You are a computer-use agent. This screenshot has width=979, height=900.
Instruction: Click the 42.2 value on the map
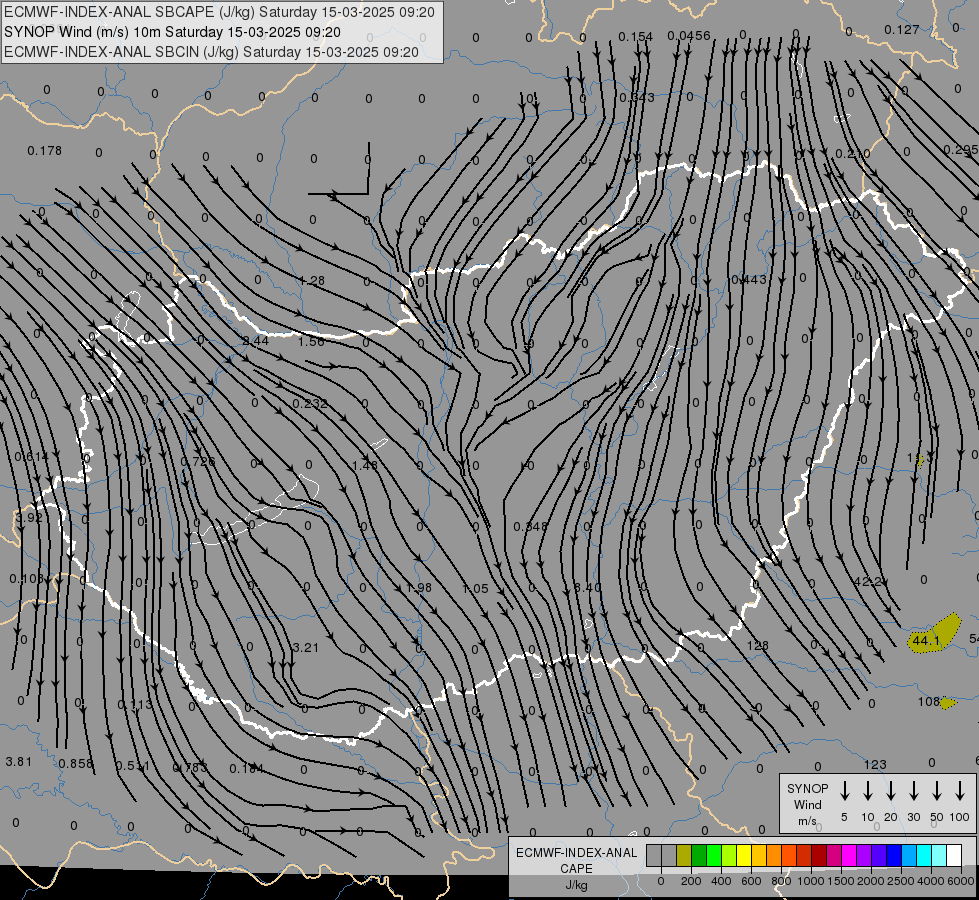click(868, 581)
